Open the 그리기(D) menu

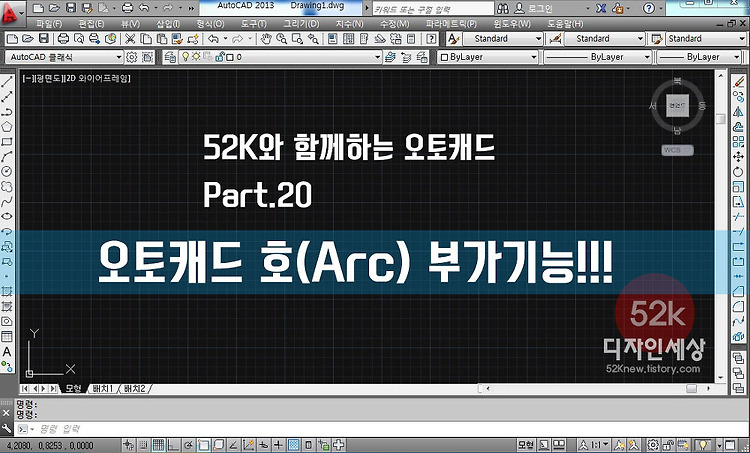click(301, 23)
